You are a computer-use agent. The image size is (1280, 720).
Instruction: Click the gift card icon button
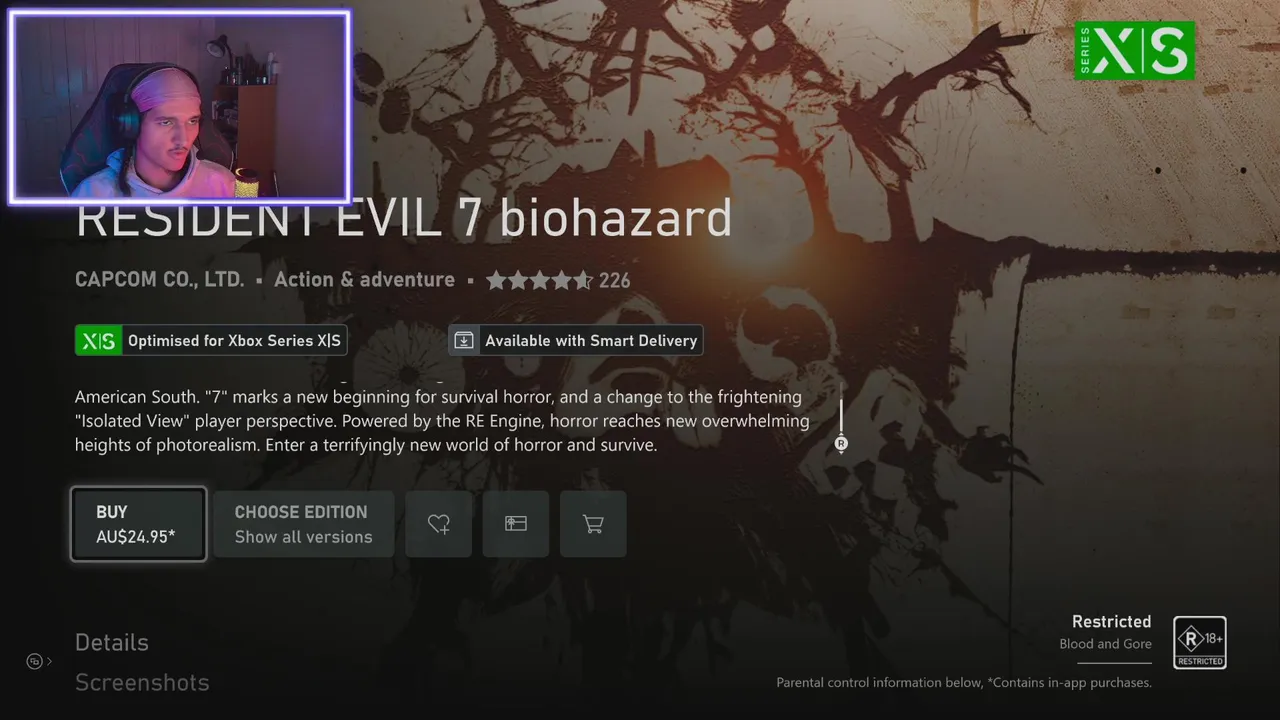click(x=516, y=524)
